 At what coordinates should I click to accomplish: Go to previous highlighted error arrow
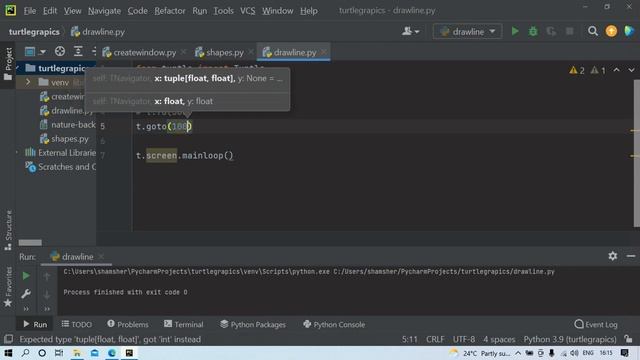click(x=616, y=70)
